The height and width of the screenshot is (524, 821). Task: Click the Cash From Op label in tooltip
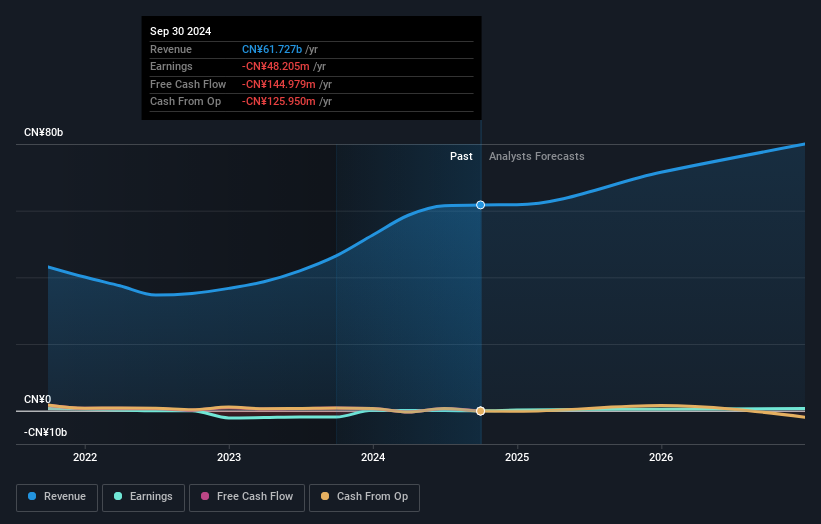[185, 102]
